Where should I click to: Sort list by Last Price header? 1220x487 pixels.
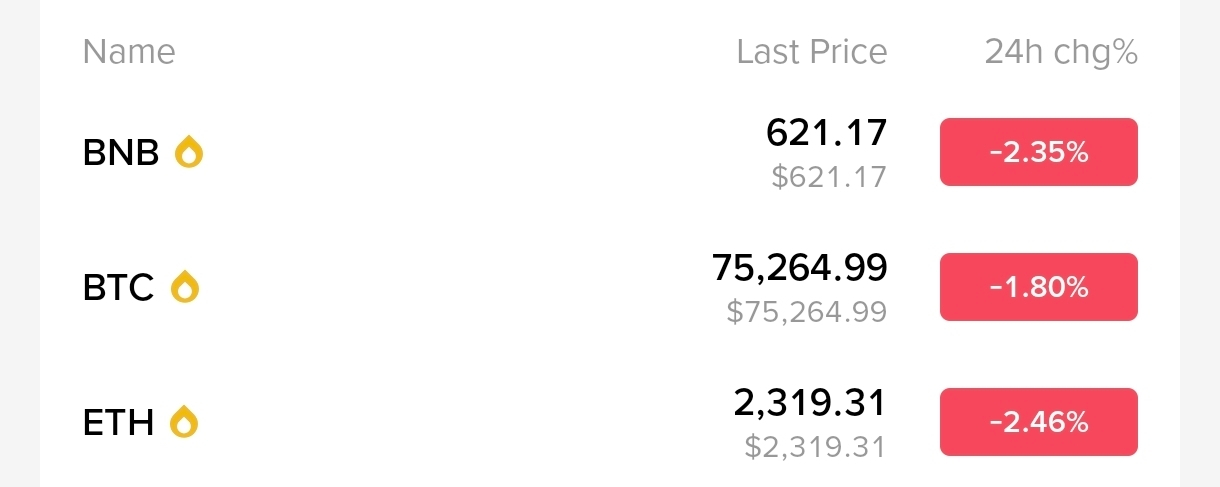pyautogui.click(x=811, y=52)
